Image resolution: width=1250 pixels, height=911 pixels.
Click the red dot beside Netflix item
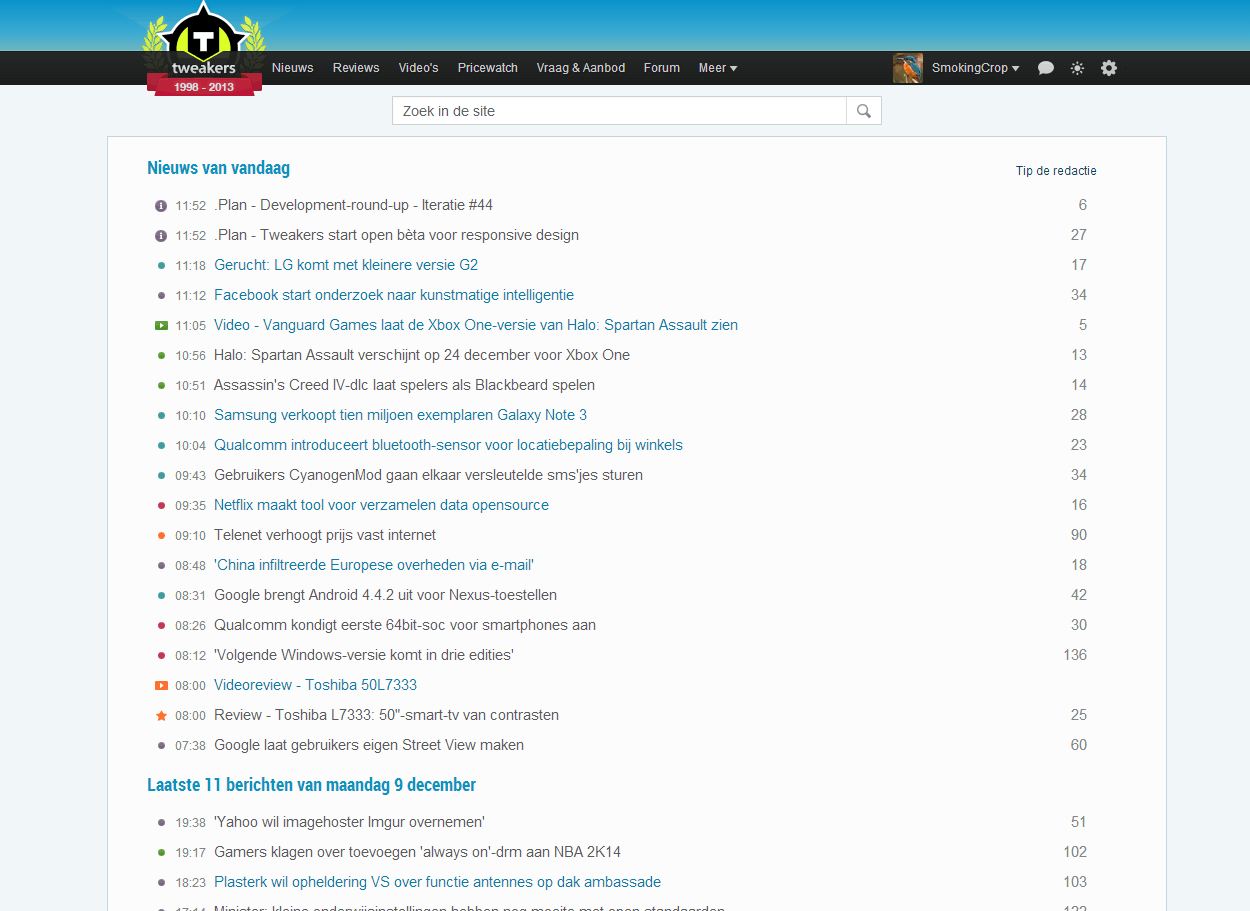point(161,505)
